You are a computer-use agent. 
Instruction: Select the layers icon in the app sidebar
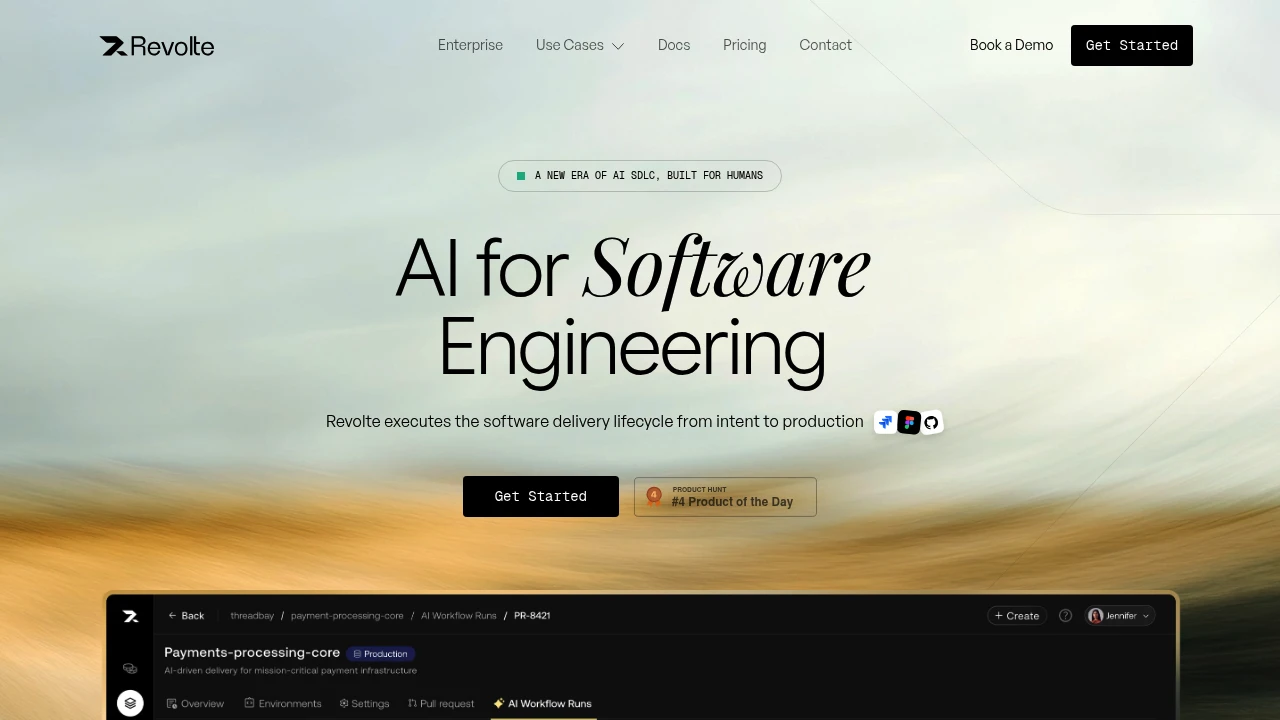[130, 703]
